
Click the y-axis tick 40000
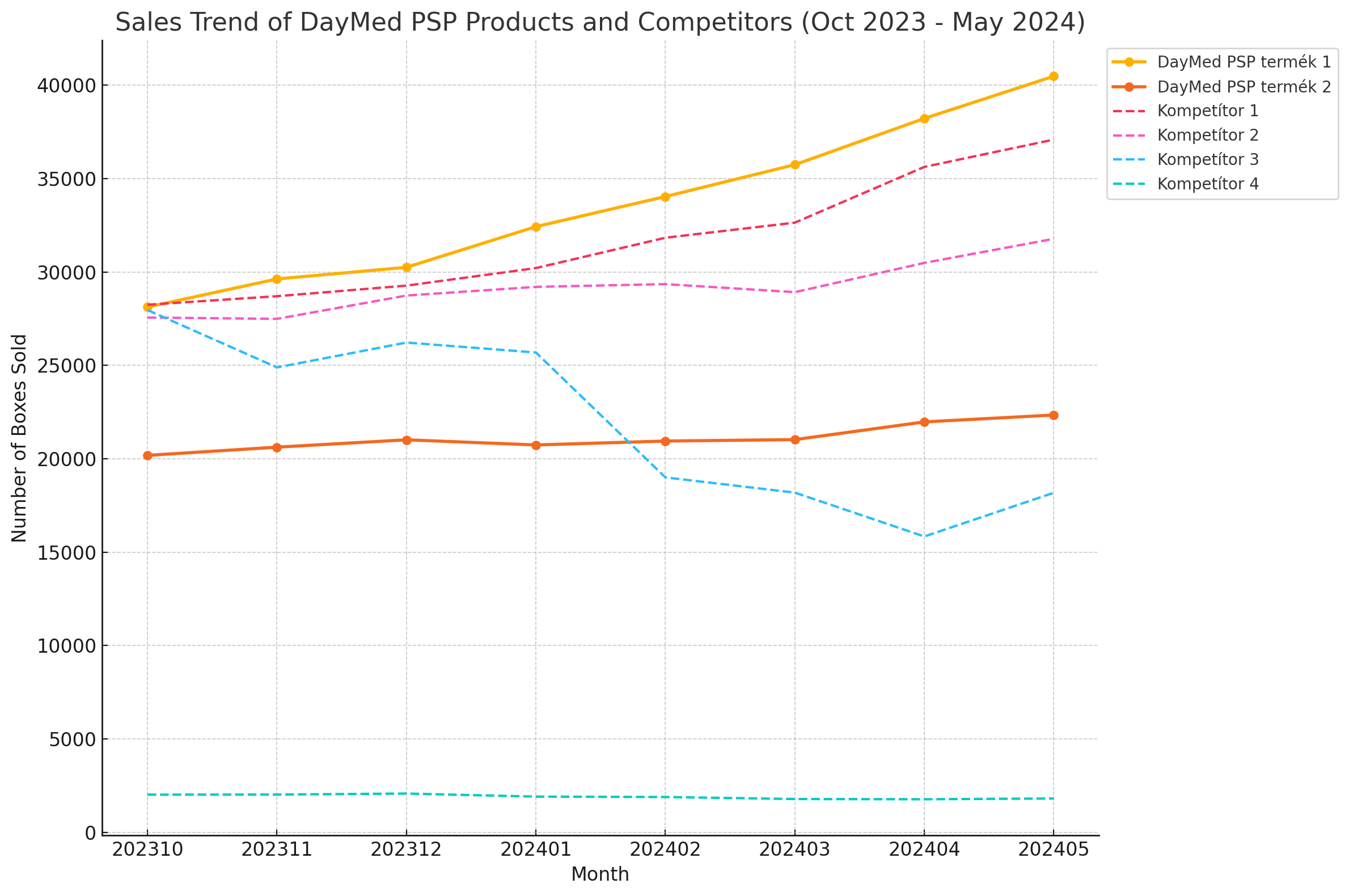[x=66, y=86]
